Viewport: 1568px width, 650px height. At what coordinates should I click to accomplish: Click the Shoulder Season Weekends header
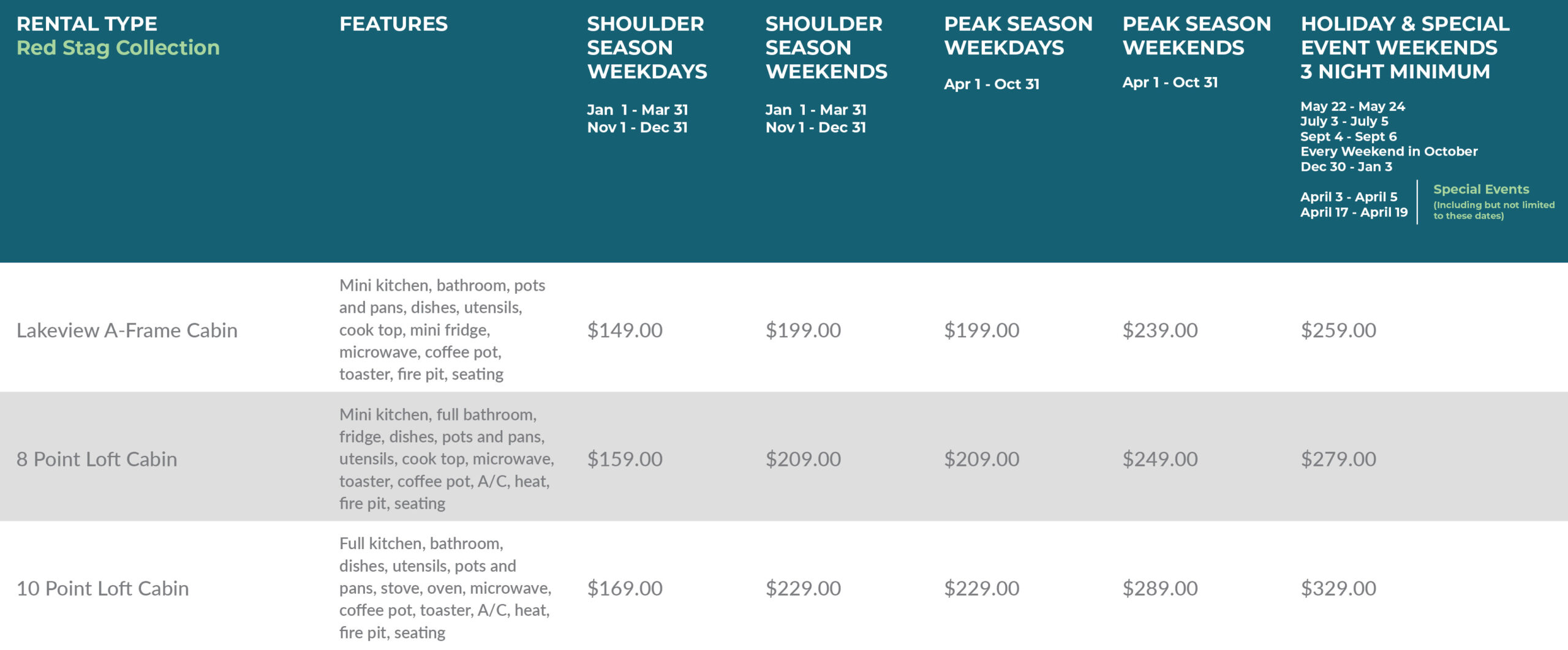pyautogui.click(x=826, y=48)
